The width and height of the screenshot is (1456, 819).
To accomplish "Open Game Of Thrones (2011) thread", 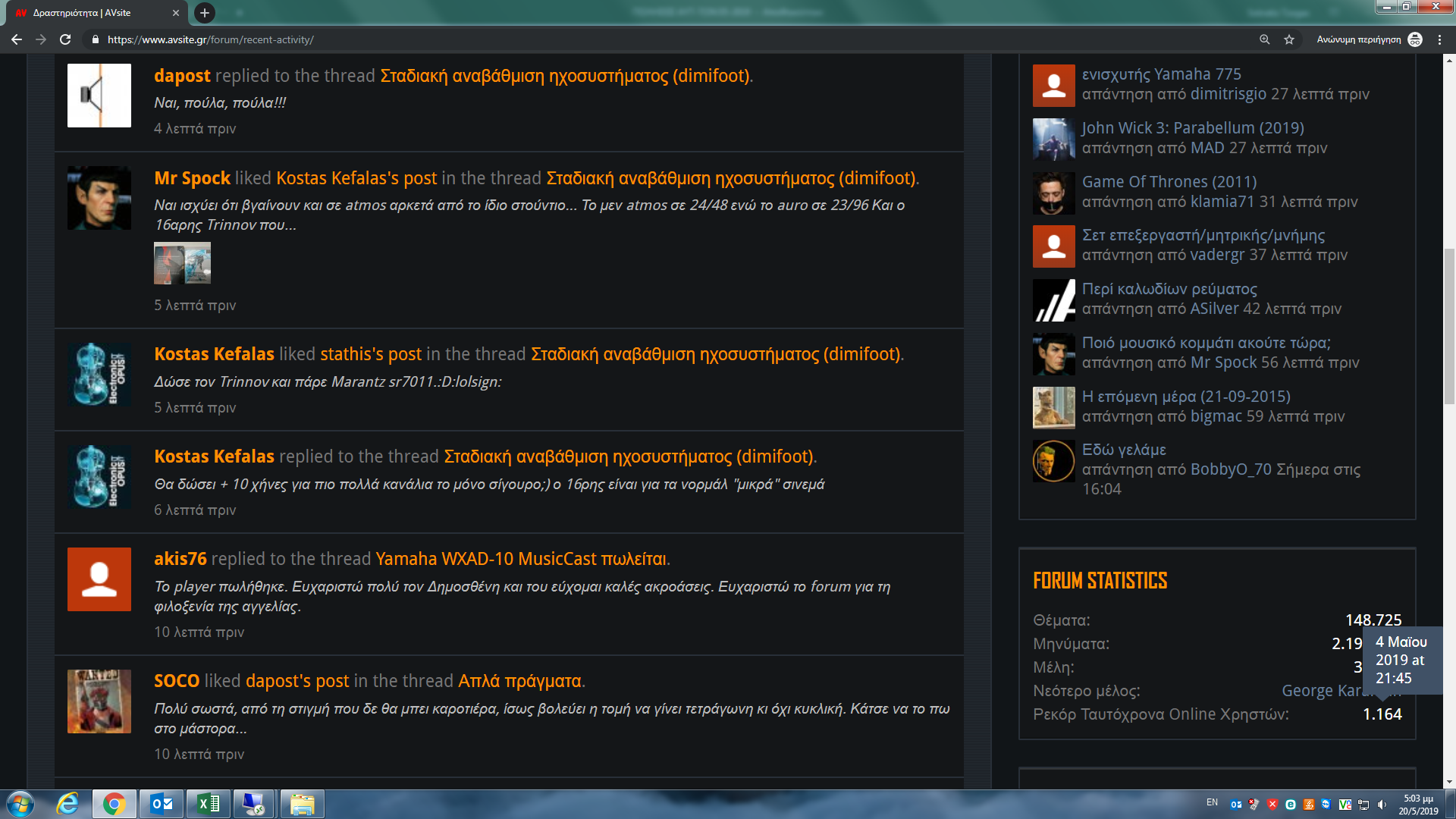I will click(x=1169, y=182).
